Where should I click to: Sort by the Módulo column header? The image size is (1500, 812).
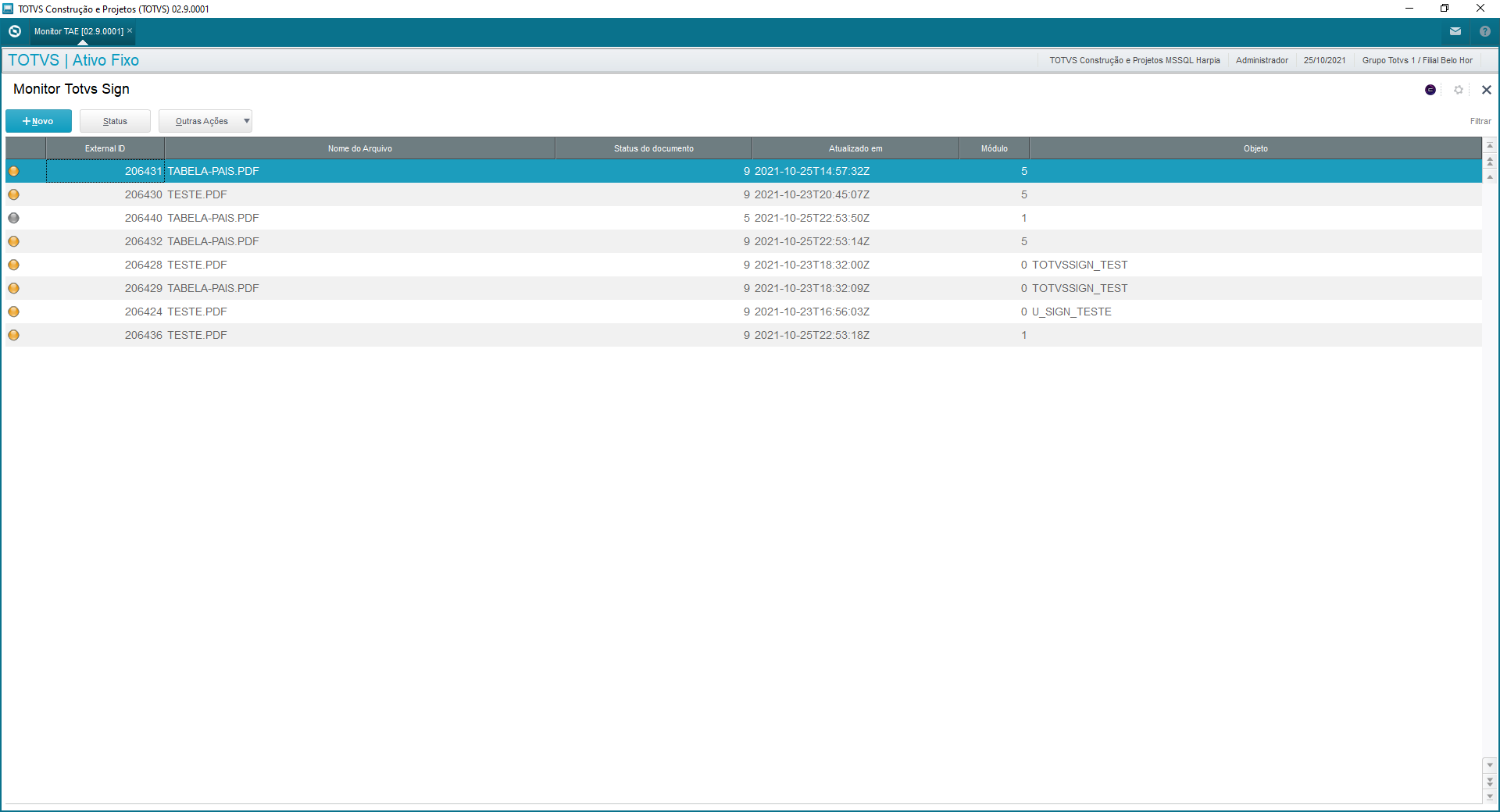995,148
